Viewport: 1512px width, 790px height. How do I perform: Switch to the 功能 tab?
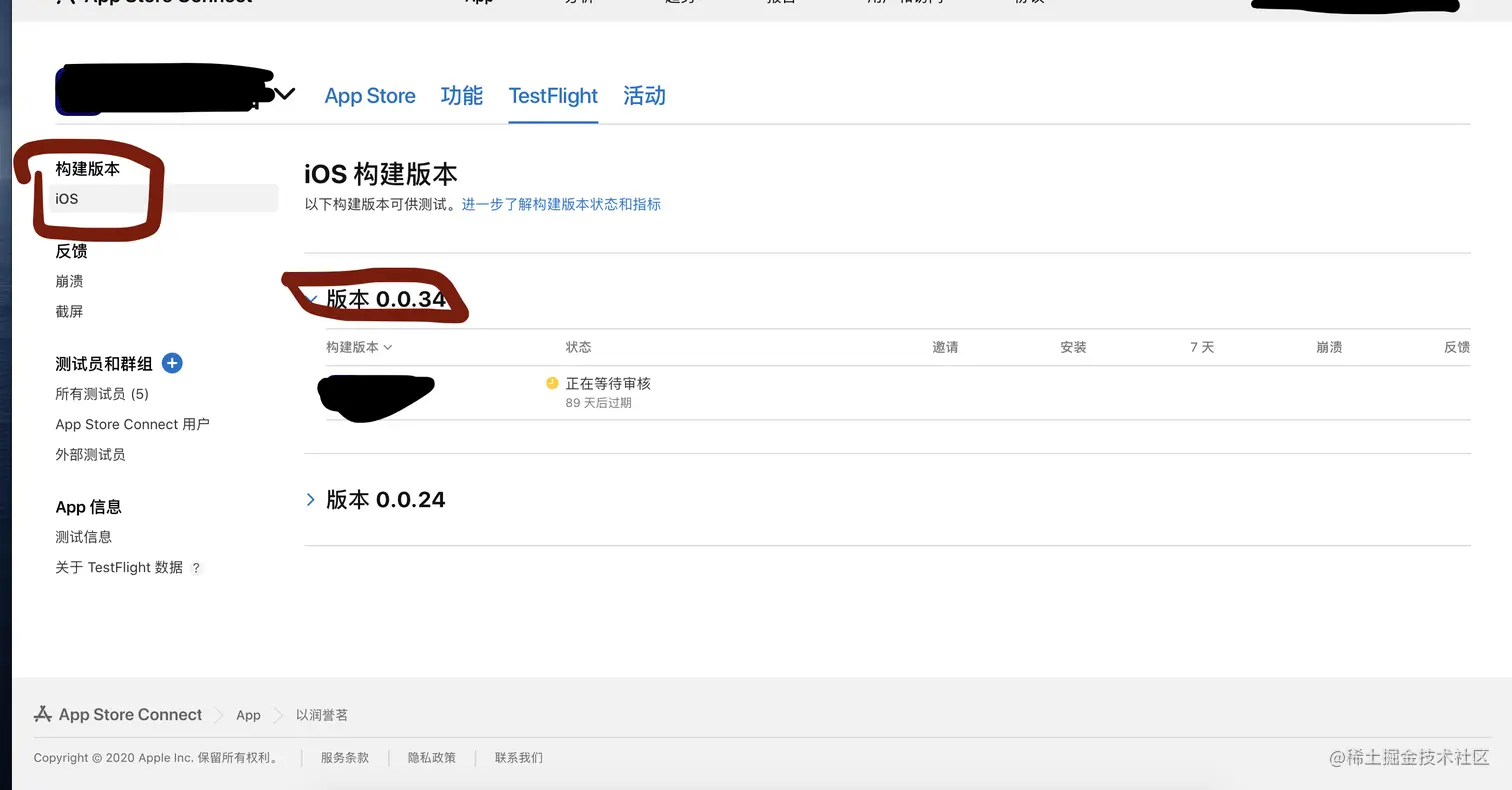(461, 96)
